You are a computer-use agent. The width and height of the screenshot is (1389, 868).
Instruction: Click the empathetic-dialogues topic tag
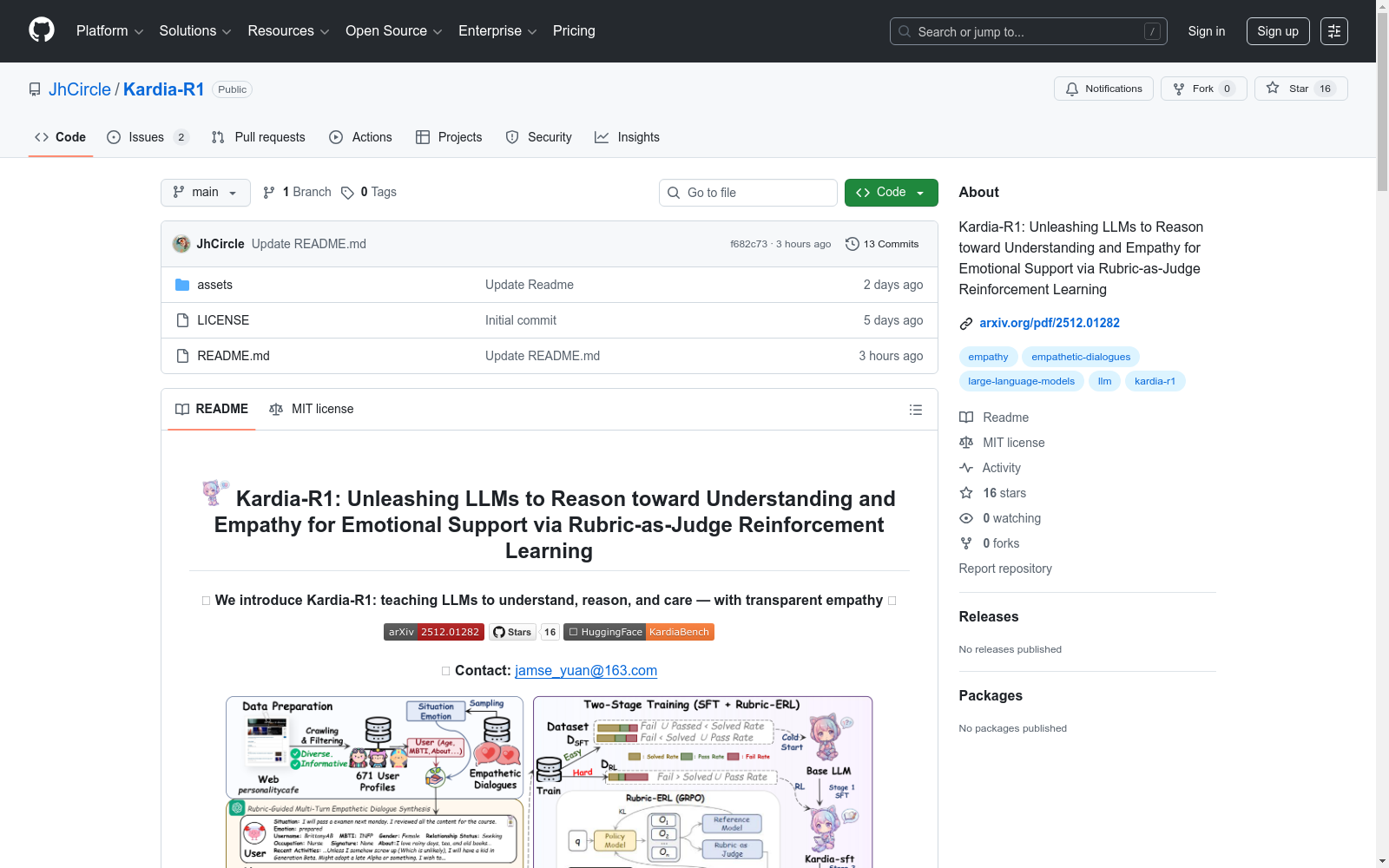1081,357
